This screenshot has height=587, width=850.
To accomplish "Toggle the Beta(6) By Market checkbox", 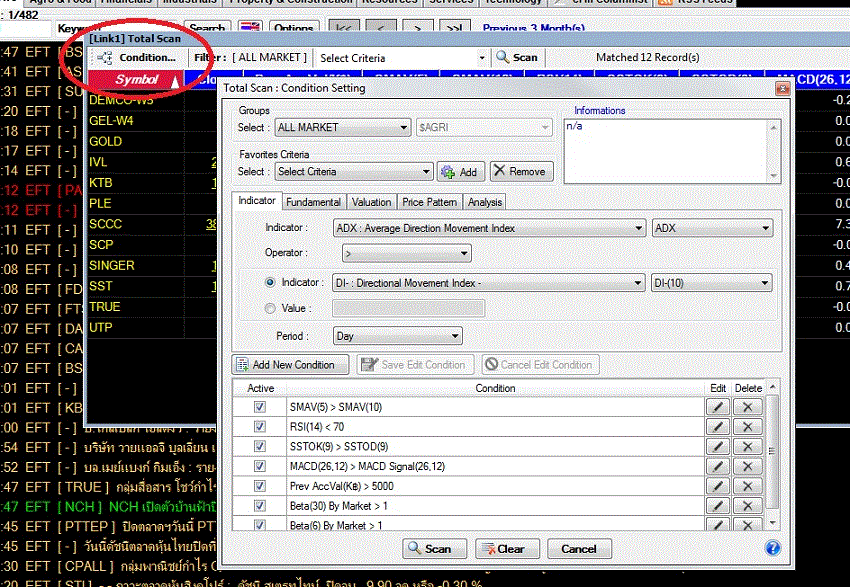I will coord(260,525).
